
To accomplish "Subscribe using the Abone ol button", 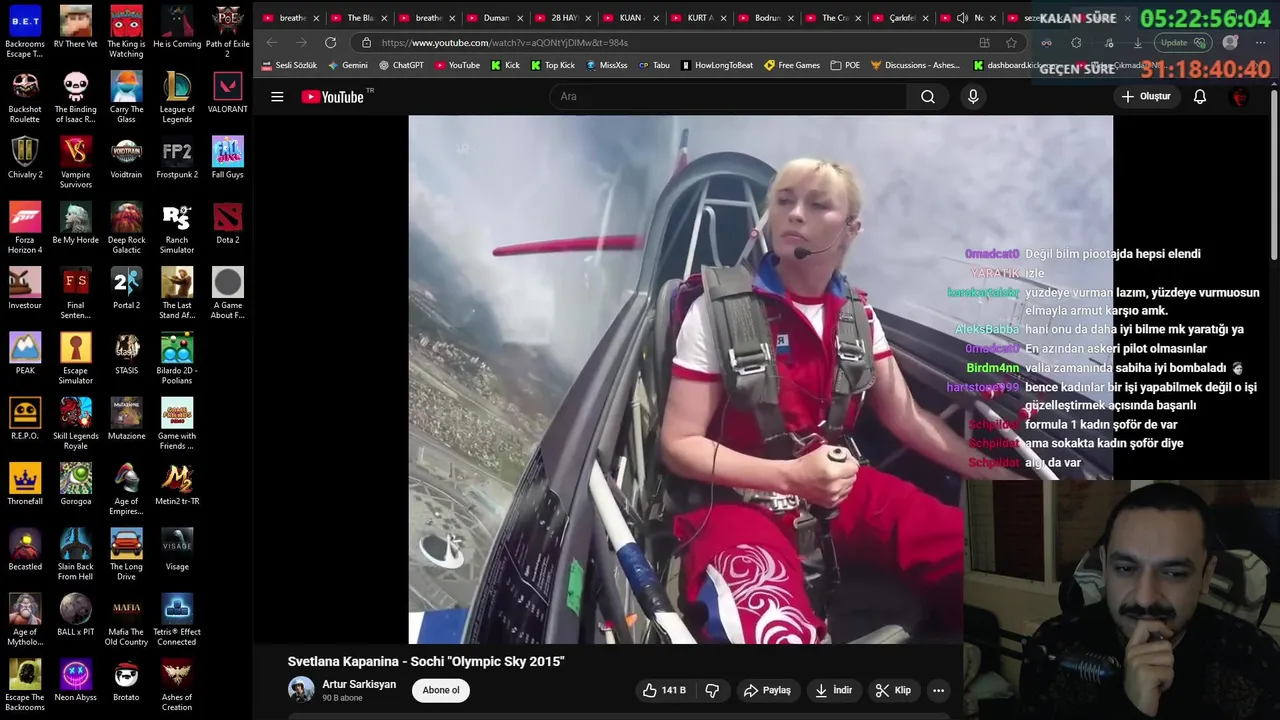I will pos(441,690).
